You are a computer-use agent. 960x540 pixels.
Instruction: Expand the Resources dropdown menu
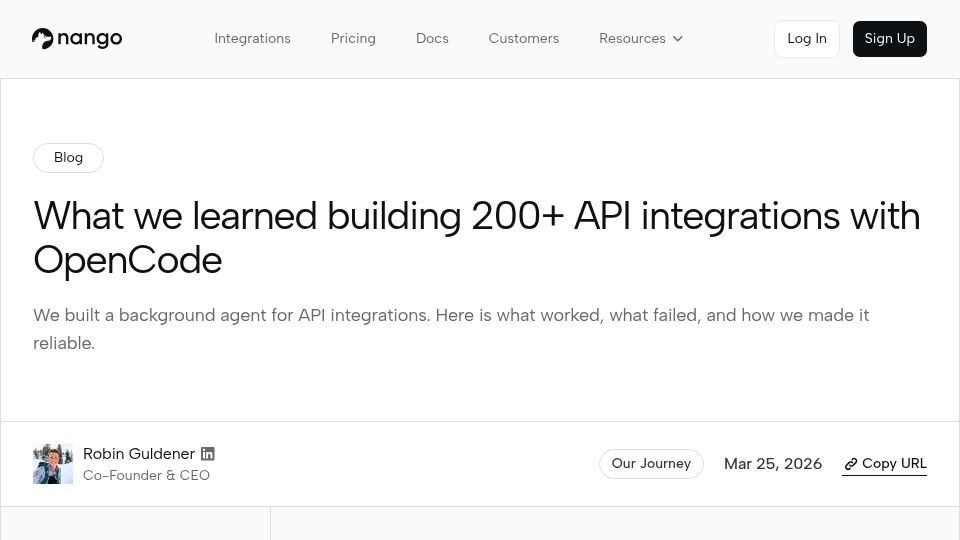tap(641, 39)
